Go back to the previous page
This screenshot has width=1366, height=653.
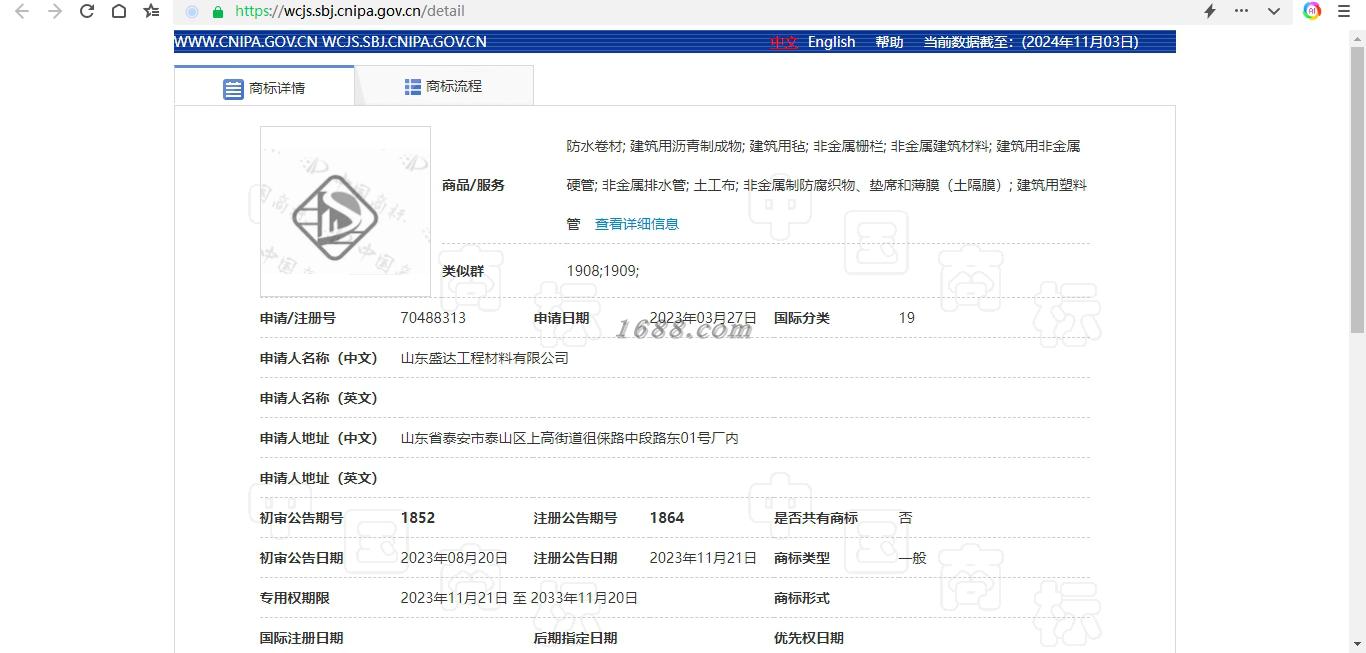(22, 11)
